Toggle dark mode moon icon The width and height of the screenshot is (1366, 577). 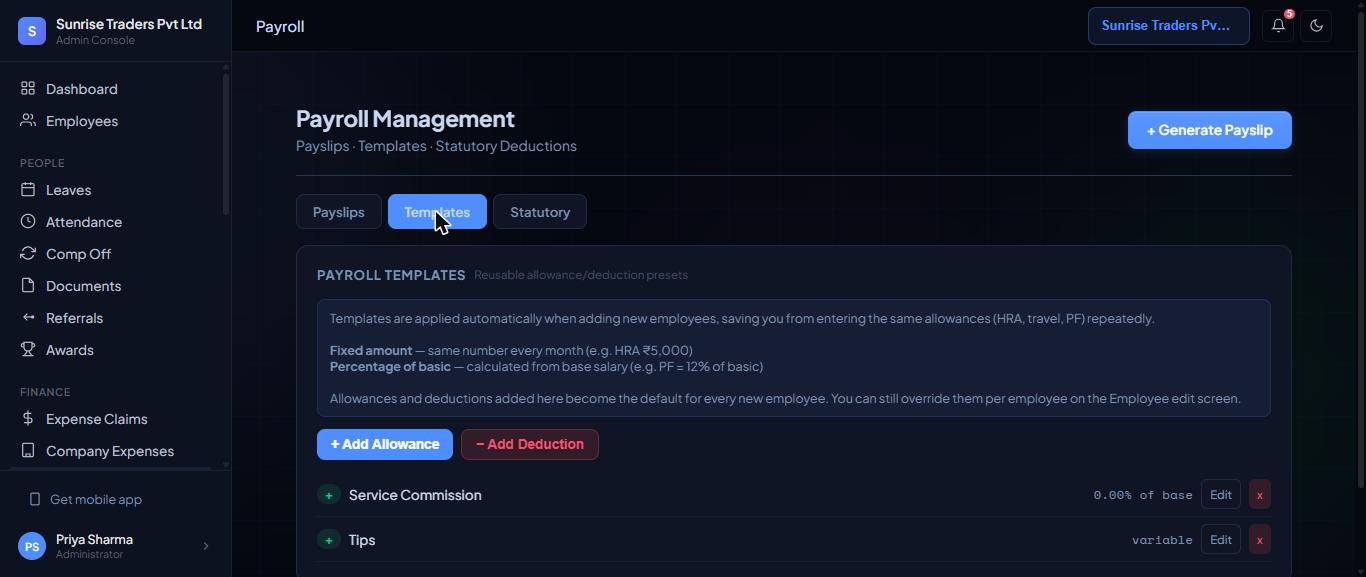1316,26
